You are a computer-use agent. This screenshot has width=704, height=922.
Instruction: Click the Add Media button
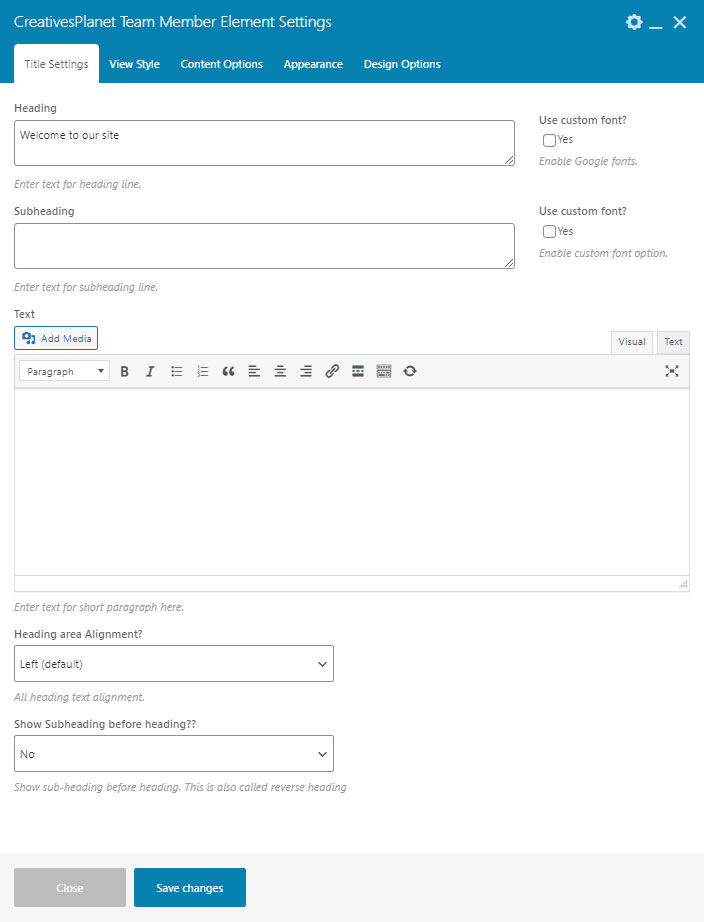[x=56, y=339]
